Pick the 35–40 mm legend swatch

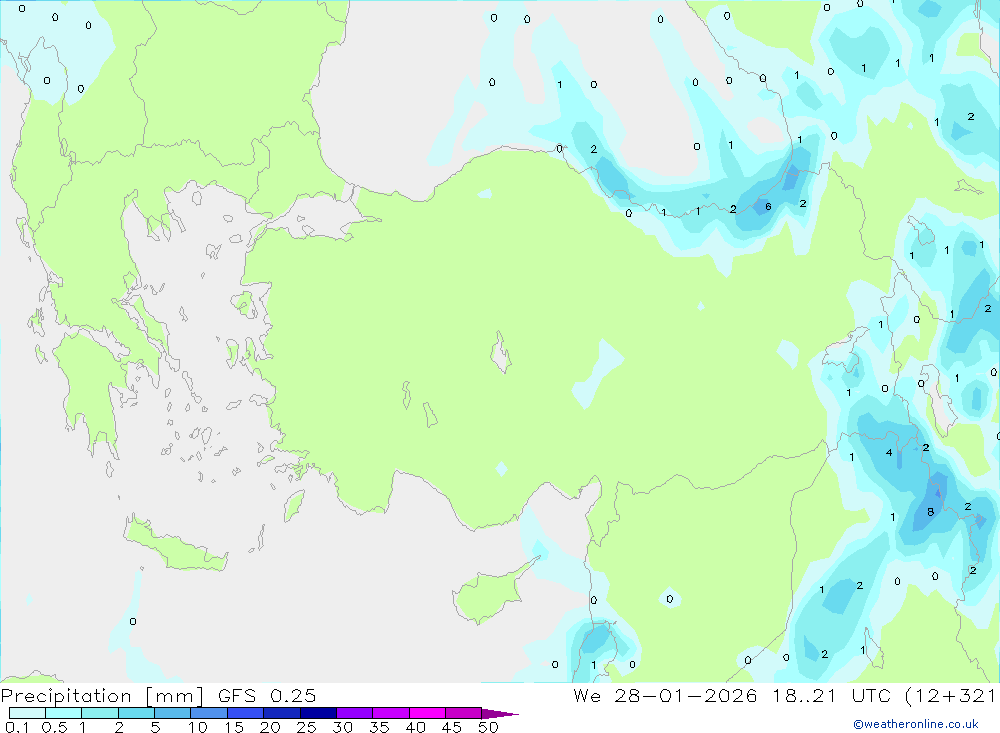point(390,713)
